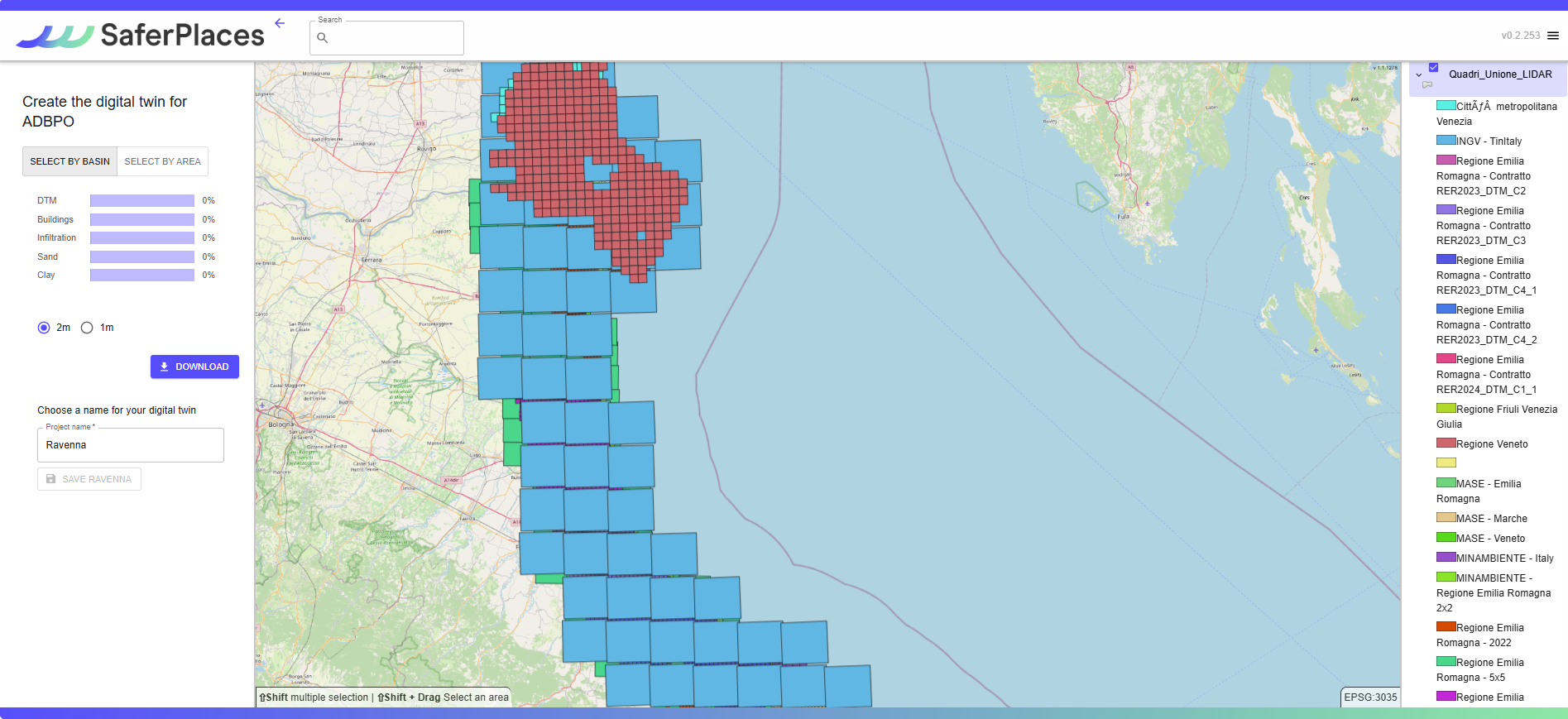
Task: Click the folder icon under Quadri_Unione_LIDAR checkbox
Action: point(1427,84)
